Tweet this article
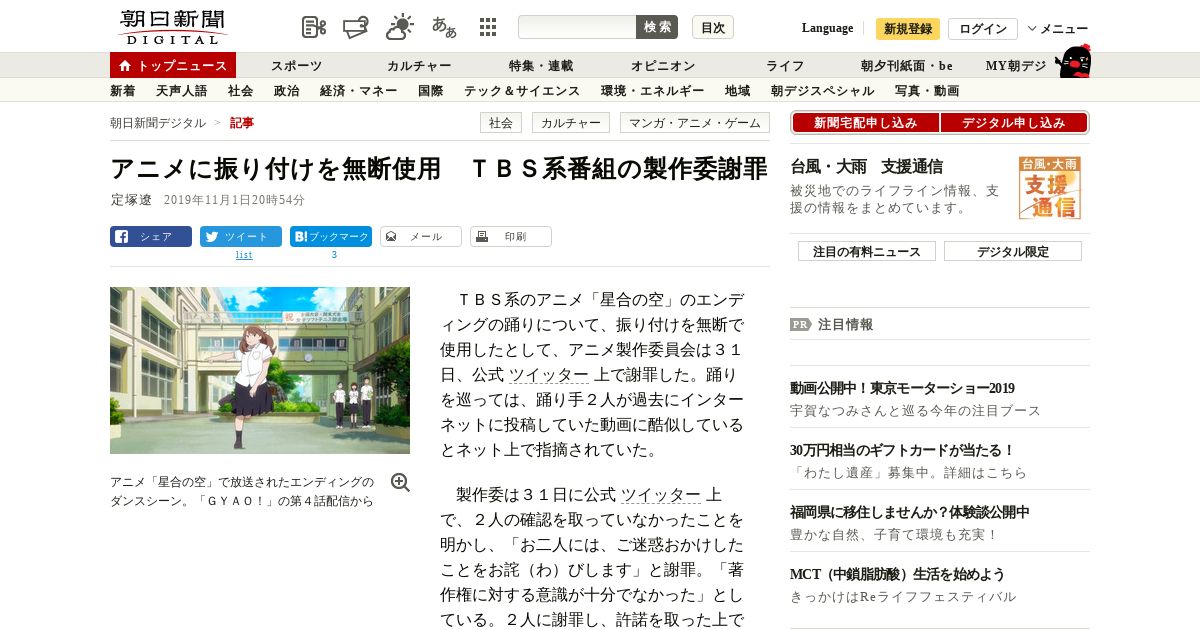 (x=241, y=237)
